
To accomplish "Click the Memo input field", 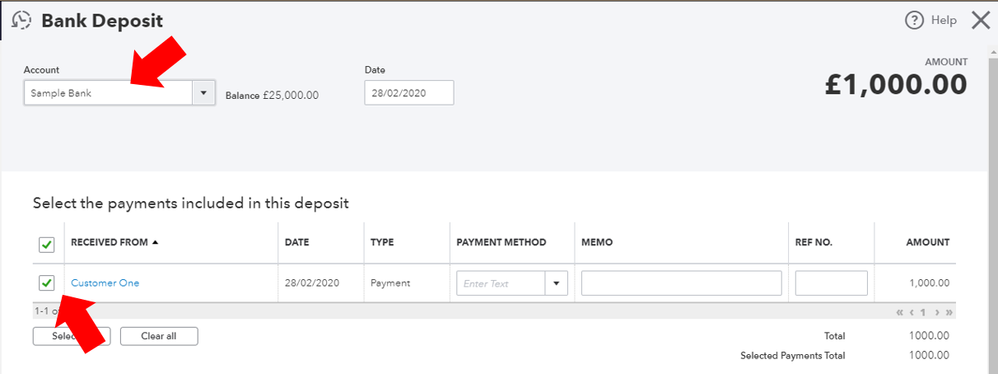I will [681, 283].
